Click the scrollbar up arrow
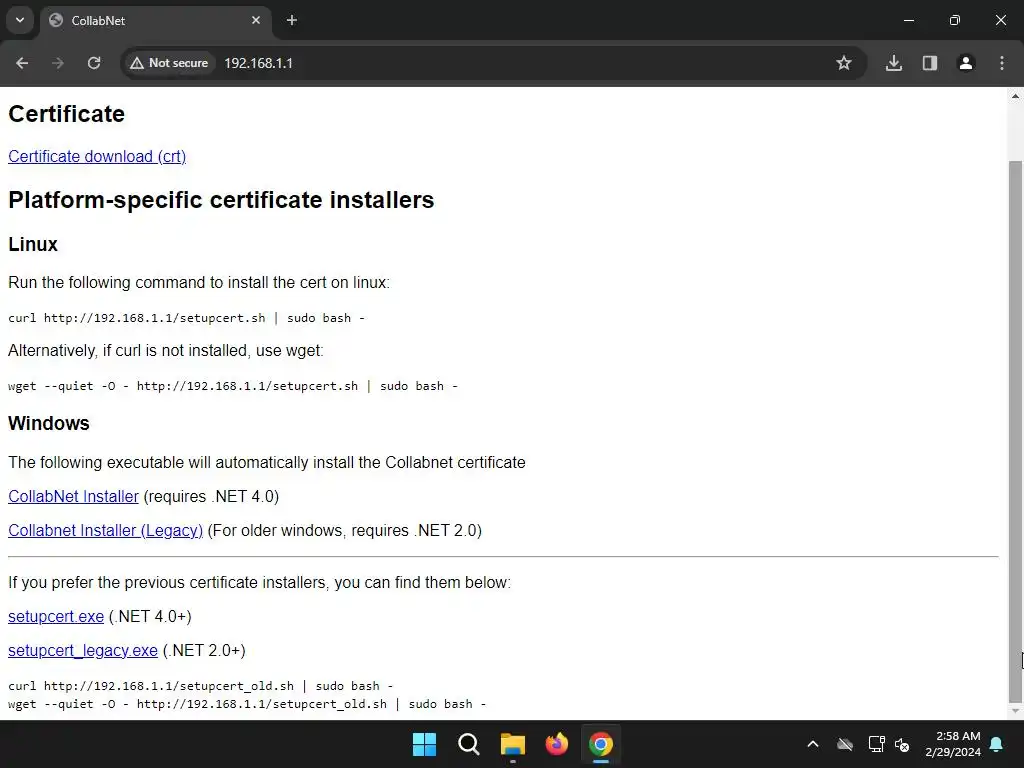 1015,96
